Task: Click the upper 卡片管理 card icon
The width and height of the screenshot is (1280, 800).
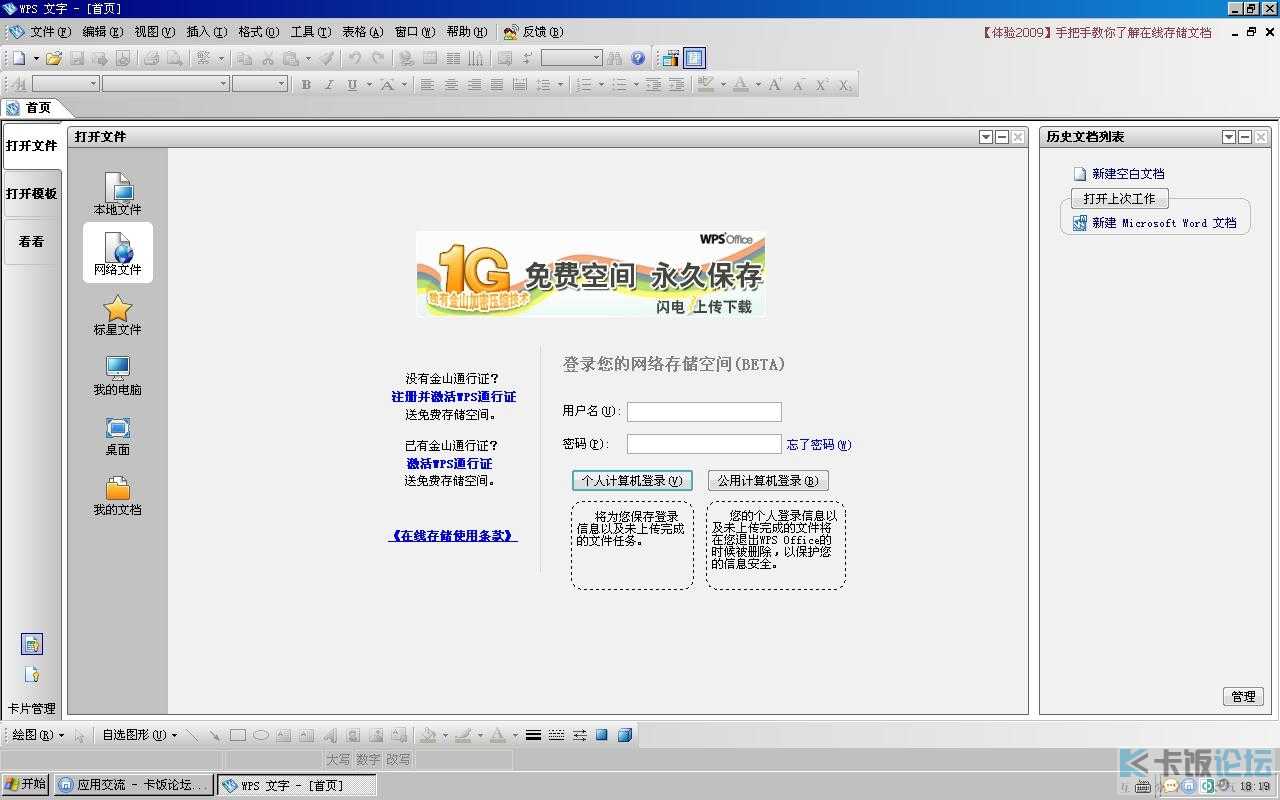Action: [x=32, y=644]
